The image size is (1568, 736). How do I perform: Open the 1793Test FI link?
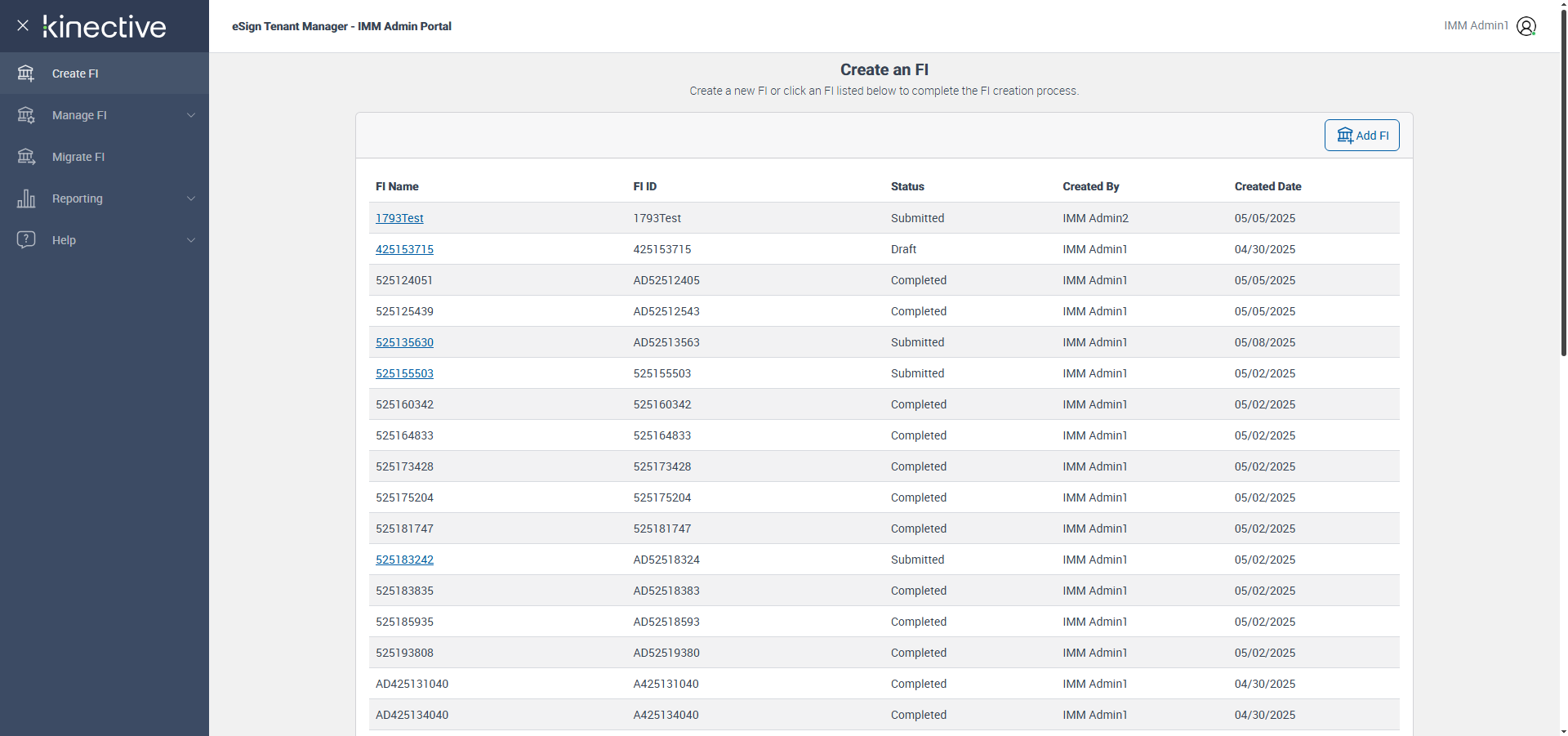[x=399, y=218]
